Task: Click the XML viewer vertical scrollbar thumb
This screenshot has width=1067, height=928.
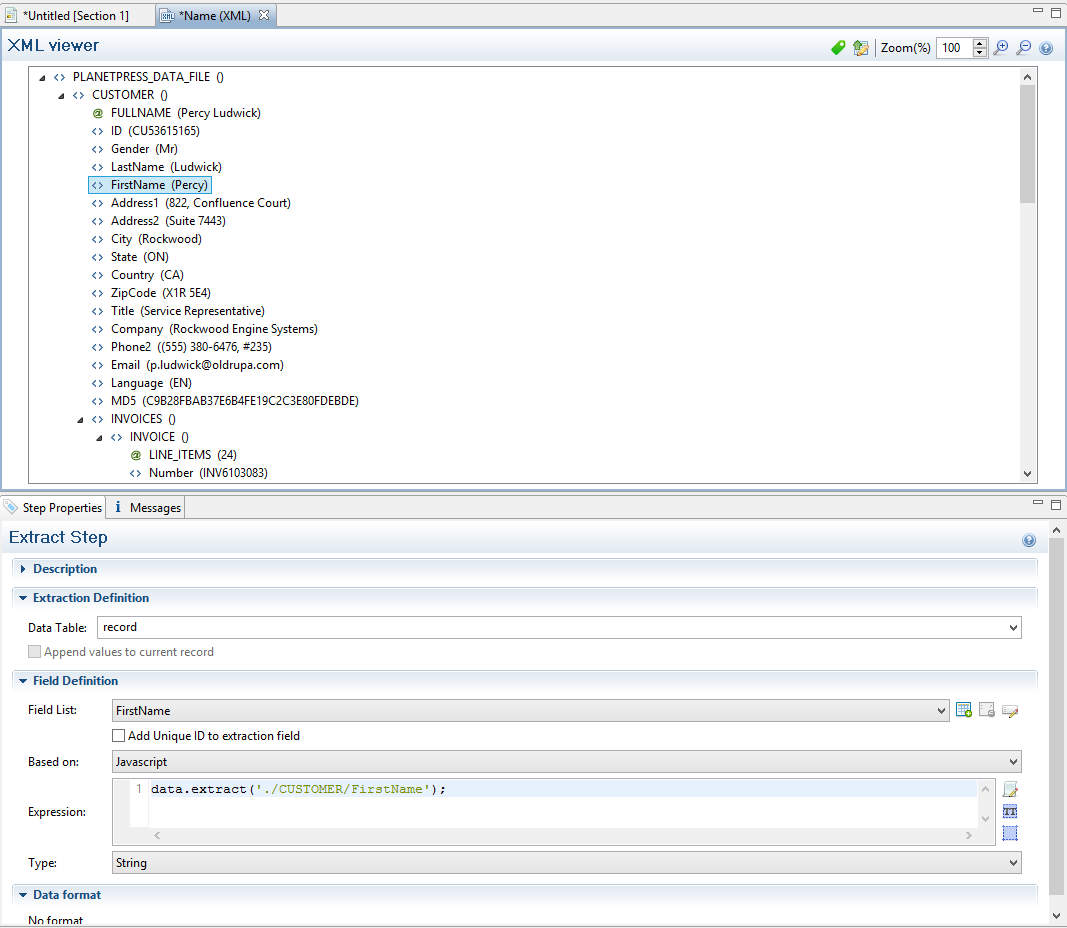Action: click(x=1027, y=143)
